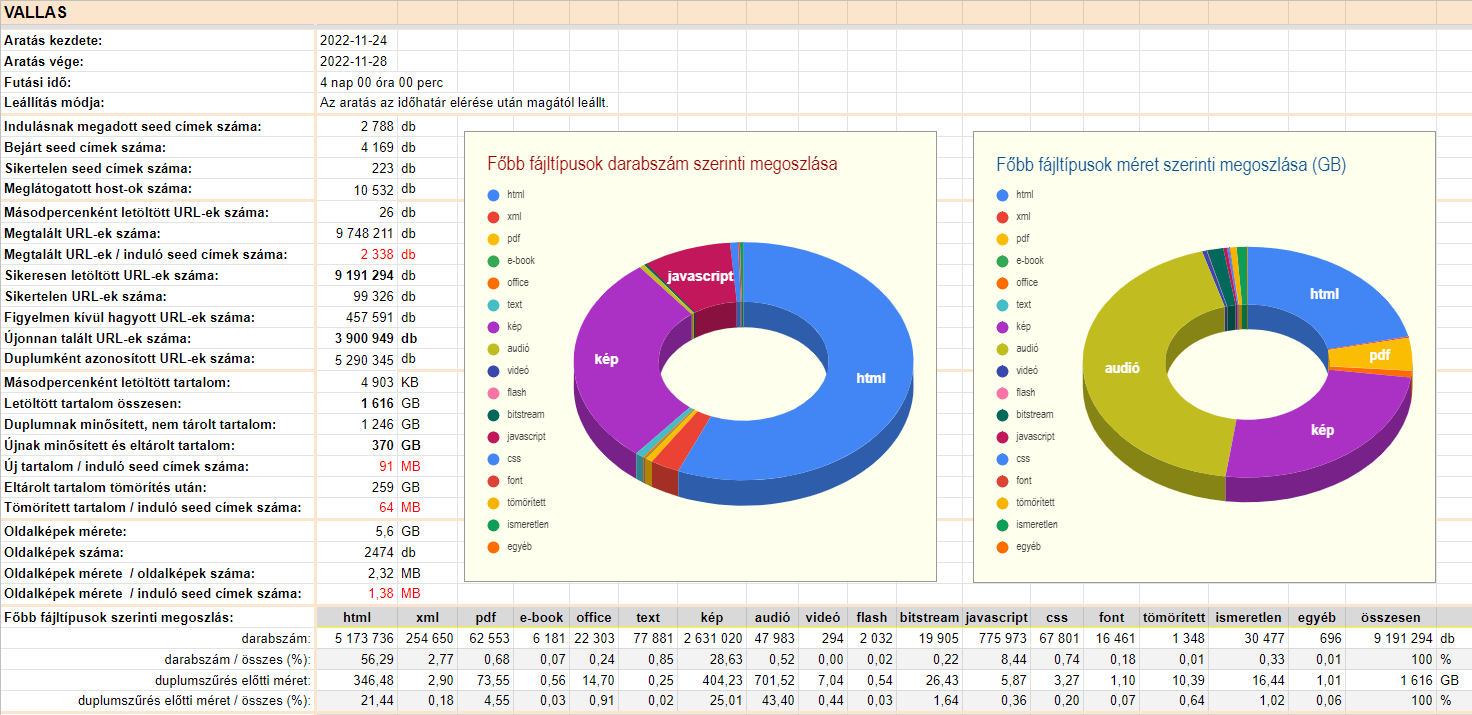This screenshot has width=1472, height=715.
Task: Select the összesen column header in table
Action: tap(1390, 618)
